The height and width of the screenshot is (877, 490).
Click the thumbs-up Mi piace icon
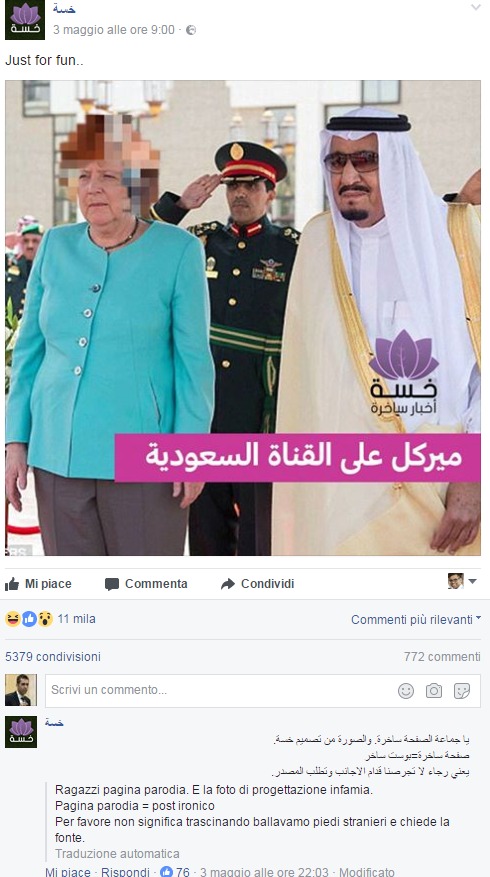(12, 584)
